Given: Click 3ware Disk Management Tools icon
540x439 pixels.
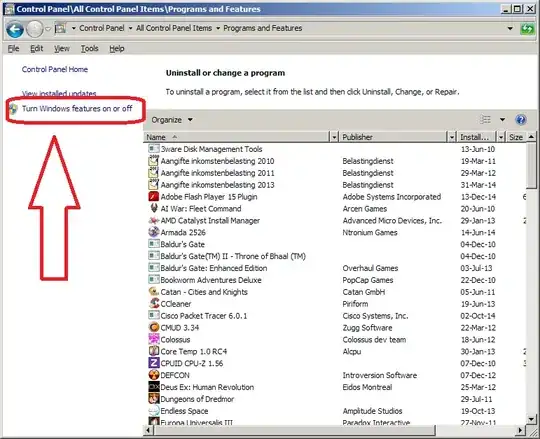Looking at the screenshot, I should point(154,149).
